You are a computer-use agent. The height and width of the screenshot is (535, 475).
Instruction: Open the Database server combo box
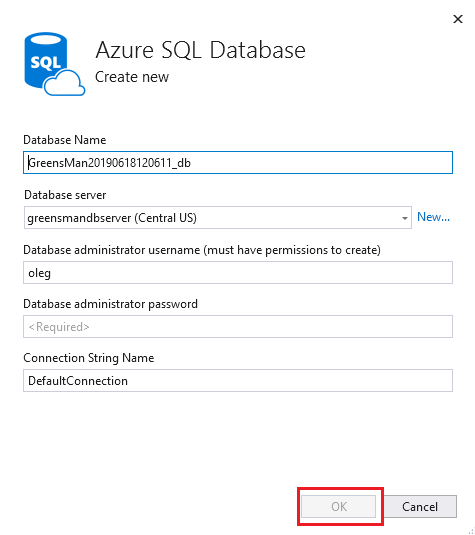pos(218,218)
